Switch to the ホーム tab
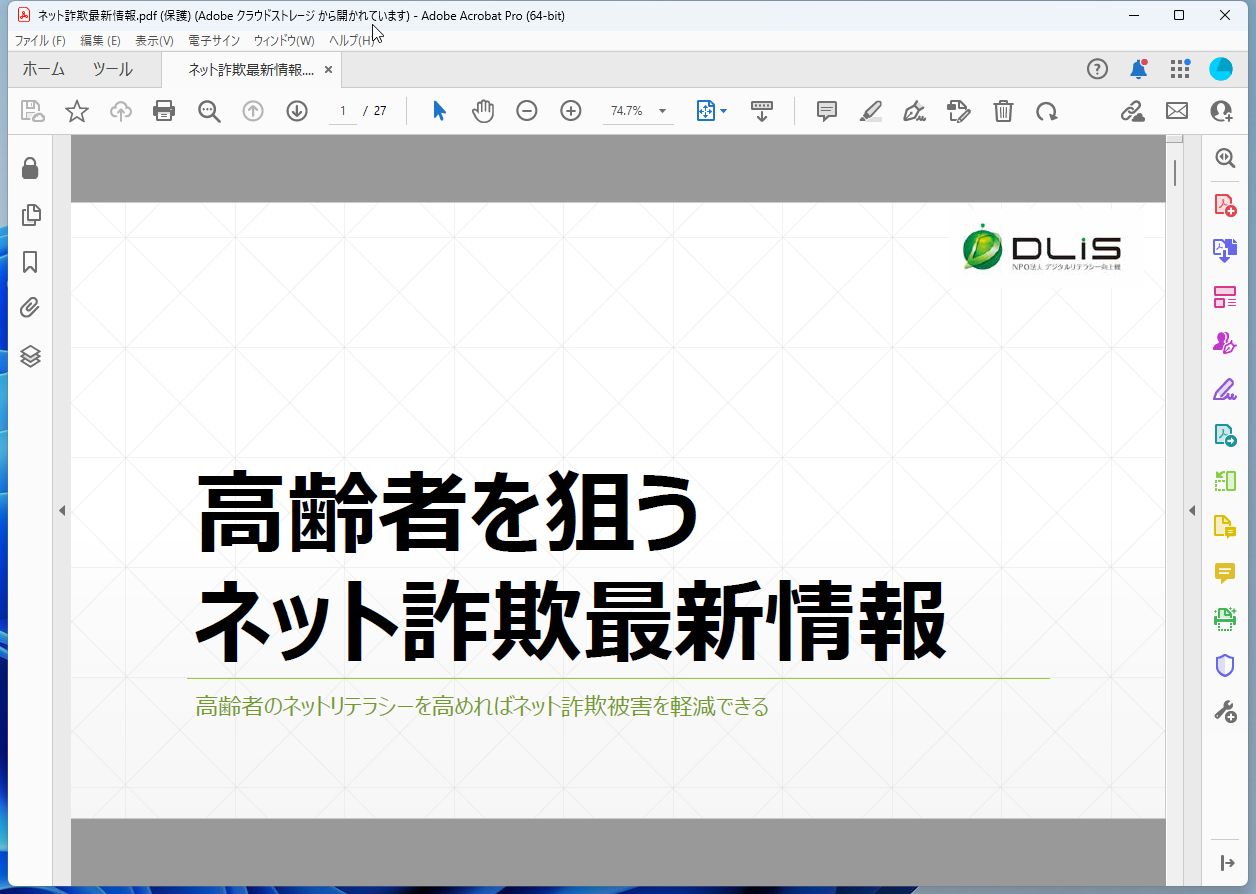Screen dimensions: 1256x894 (x=43, y=69)
